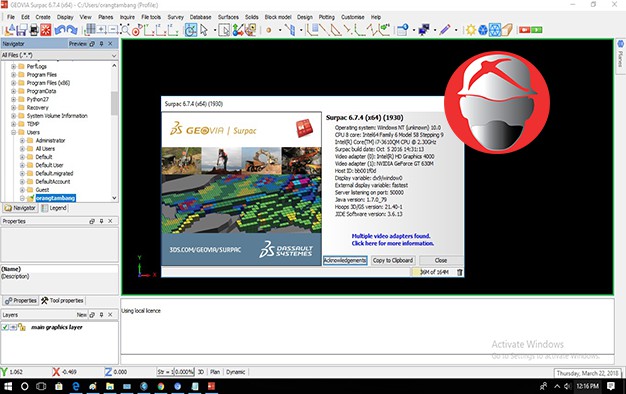Image resolution: width=626 pixels, height=394 pixels.
Task: Redo the action with toolbar arrow
Action: coord(72,30)
